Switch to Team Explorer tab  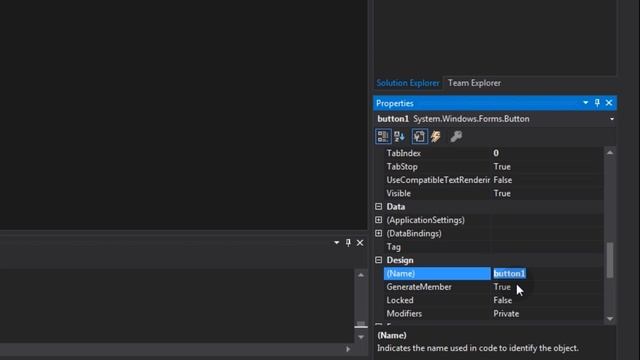(x=474, y=83)
